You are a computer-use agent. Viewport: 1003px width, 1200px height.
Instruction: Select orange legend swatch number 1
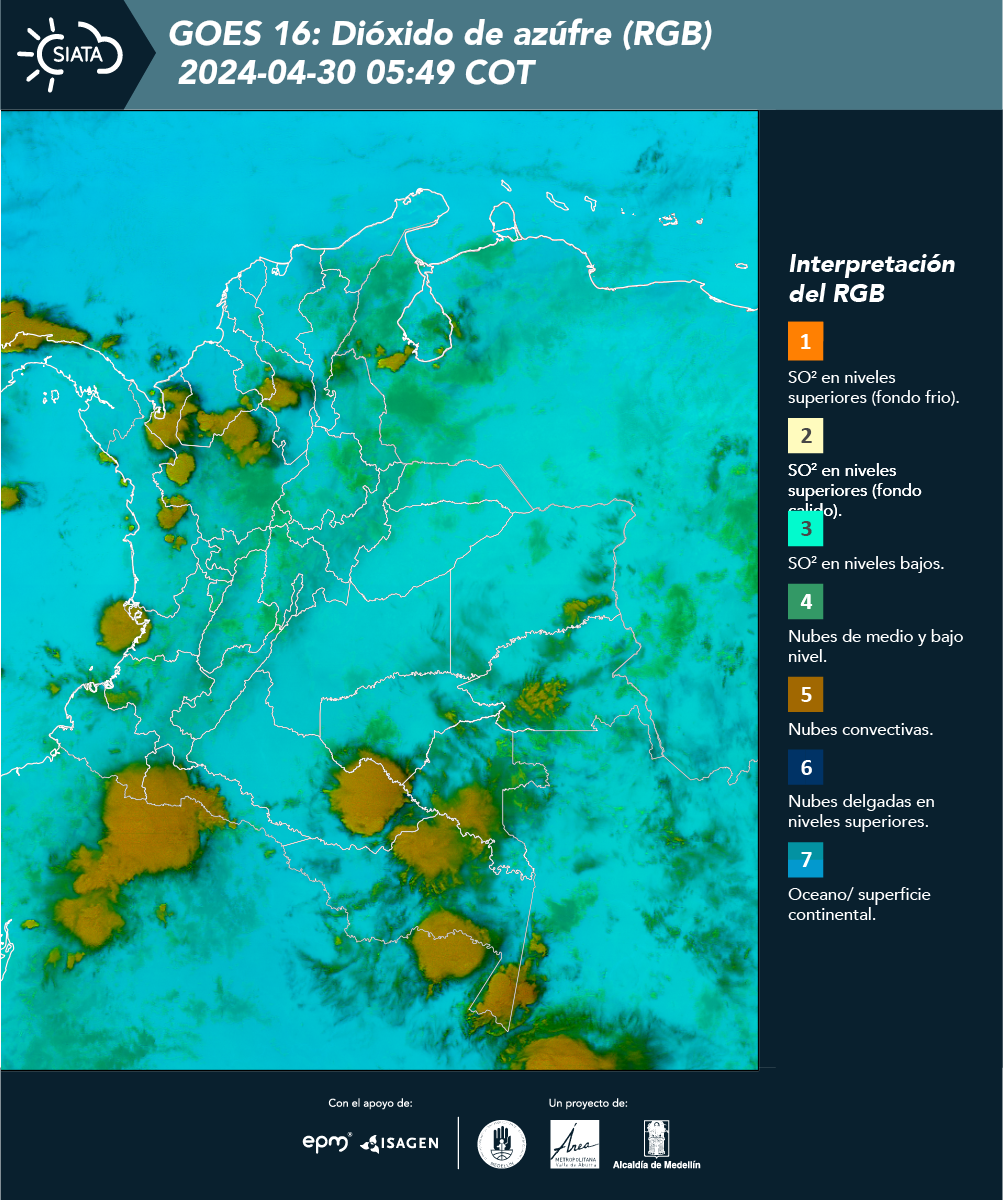805,341
